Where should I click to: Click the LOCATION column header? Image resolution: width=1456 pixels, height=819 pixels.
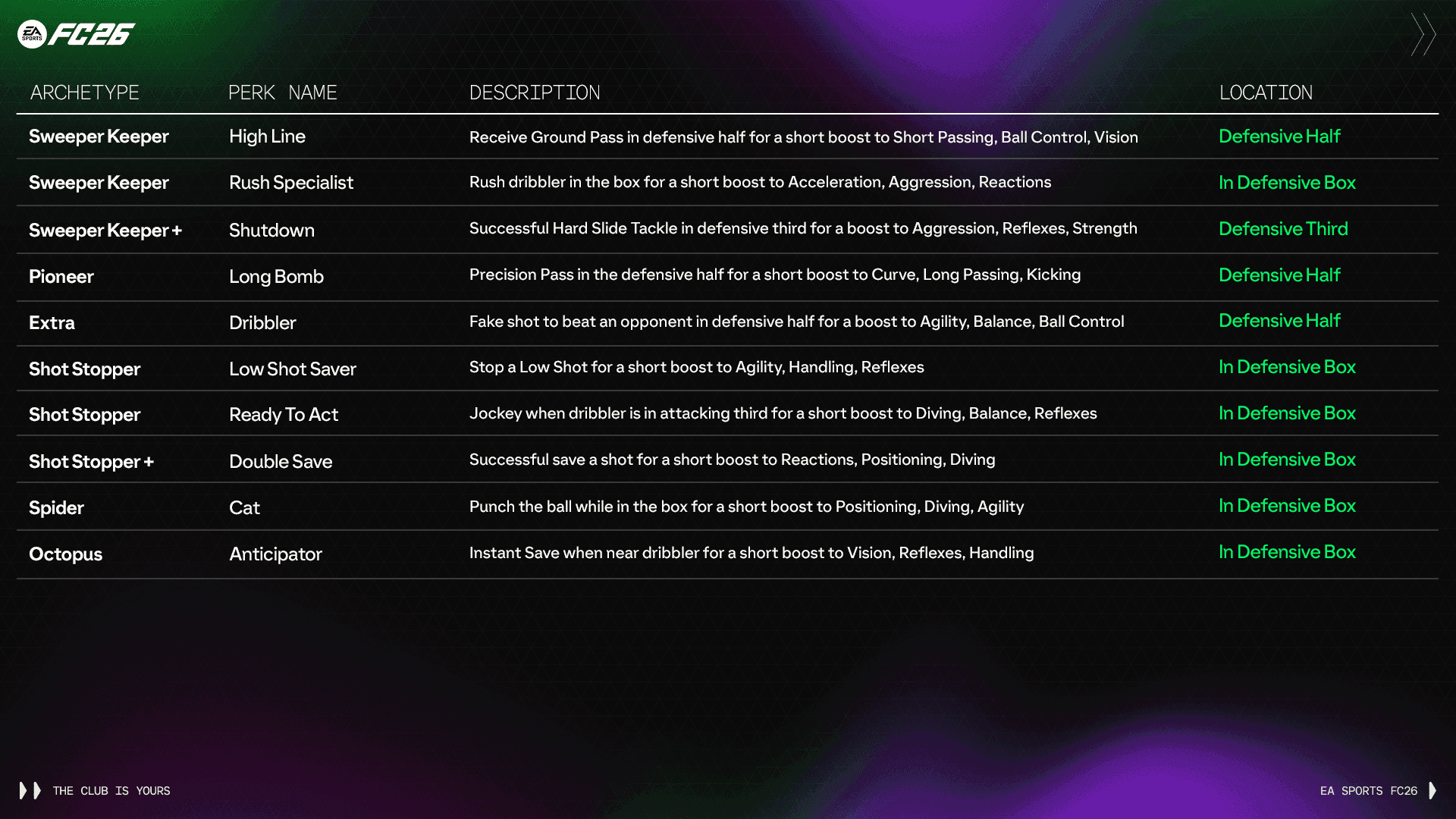click(1266, 93)
